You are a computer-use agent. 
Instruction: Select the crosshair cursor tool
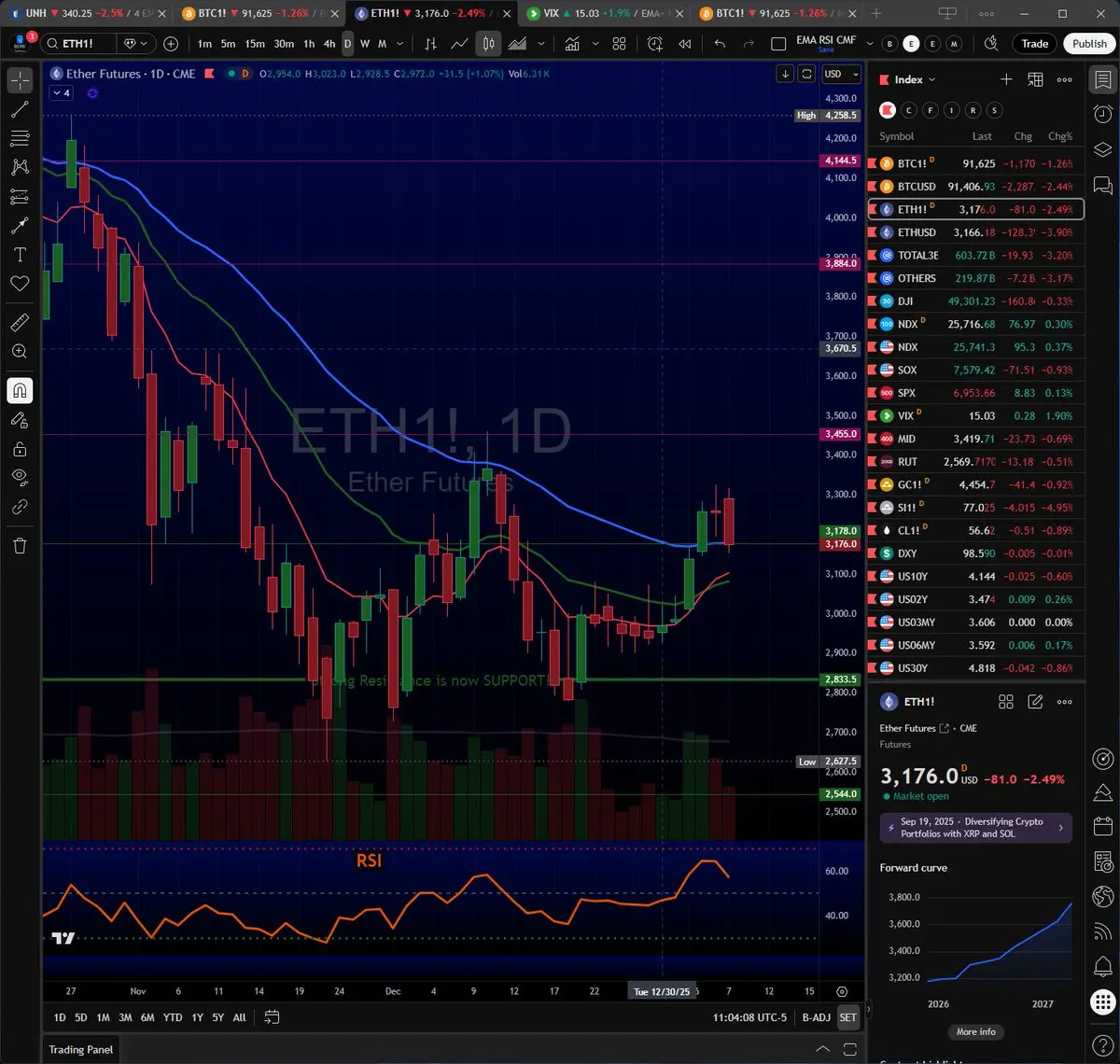(x=20, y=80)
